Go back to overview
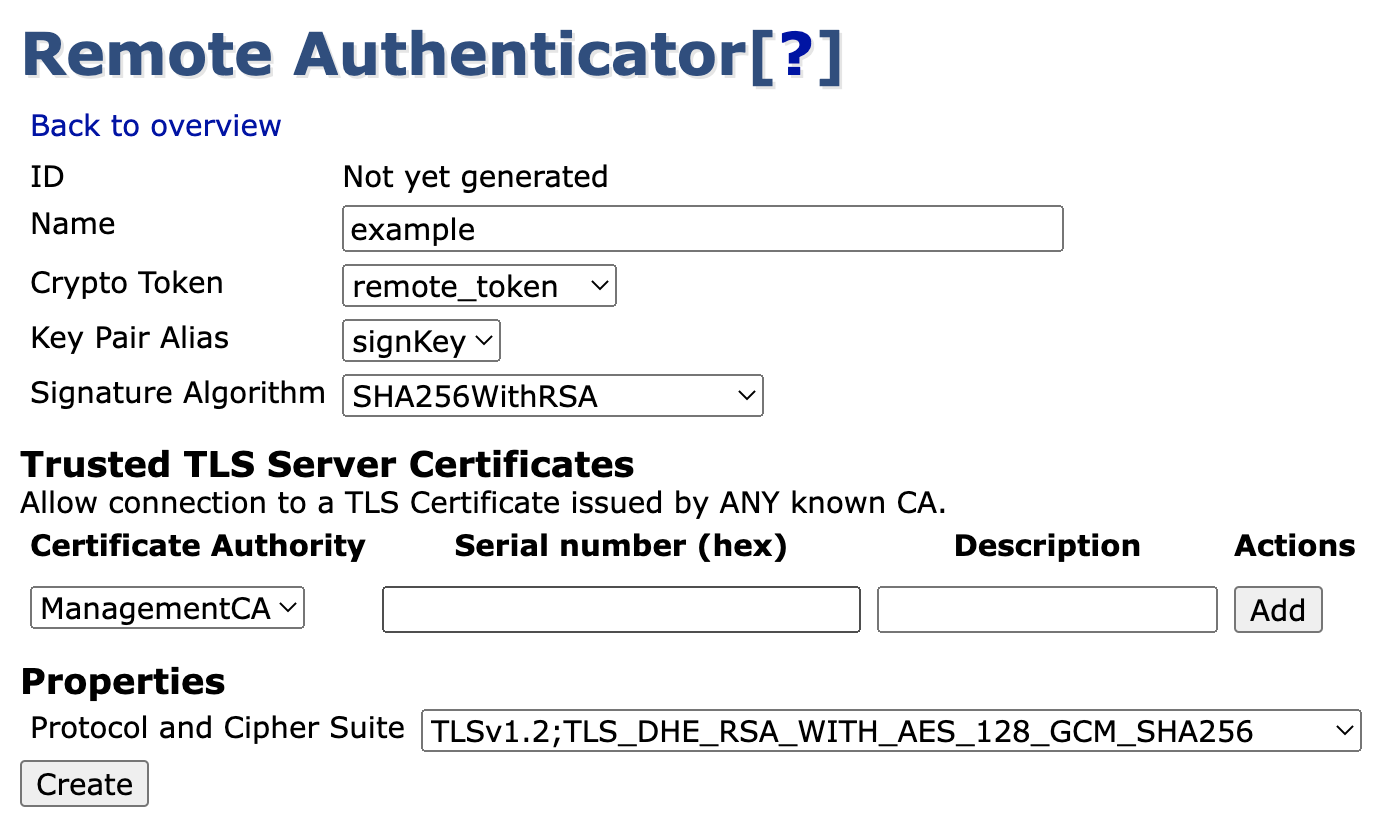The height and width of the screenshot is (836, 1388). [x=156, y=126]
